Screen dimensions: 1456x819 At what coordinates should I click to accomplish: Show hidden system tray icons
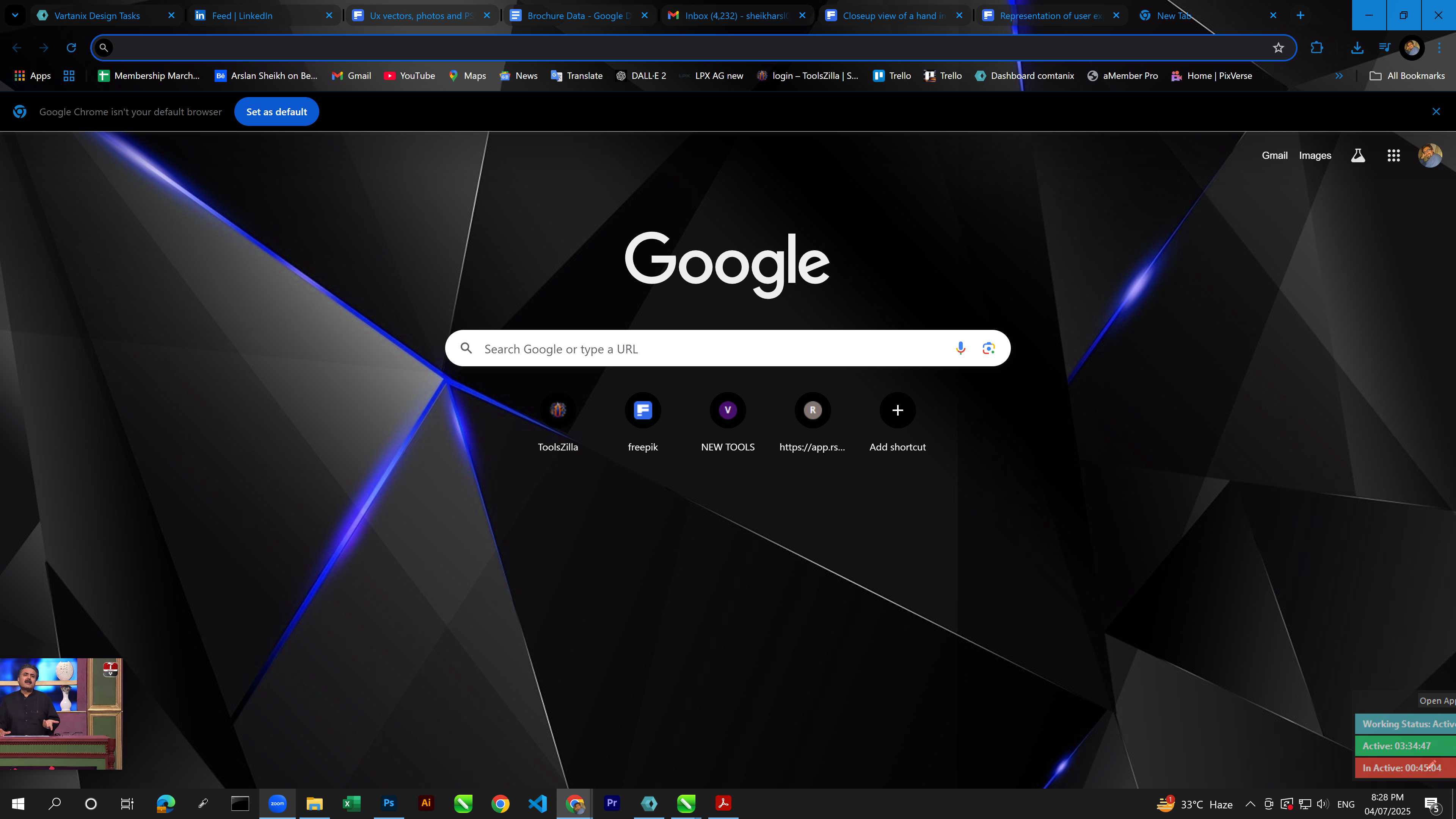pos(1250,804)
